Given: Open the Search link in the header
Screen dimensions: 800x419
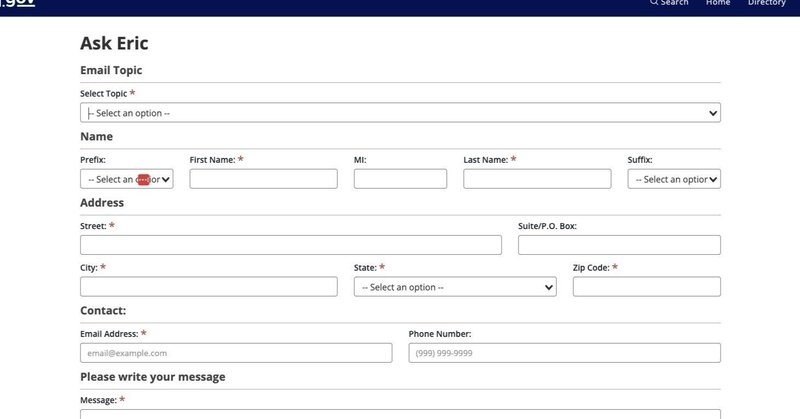Looking at the screenshot, I should 669,3.
